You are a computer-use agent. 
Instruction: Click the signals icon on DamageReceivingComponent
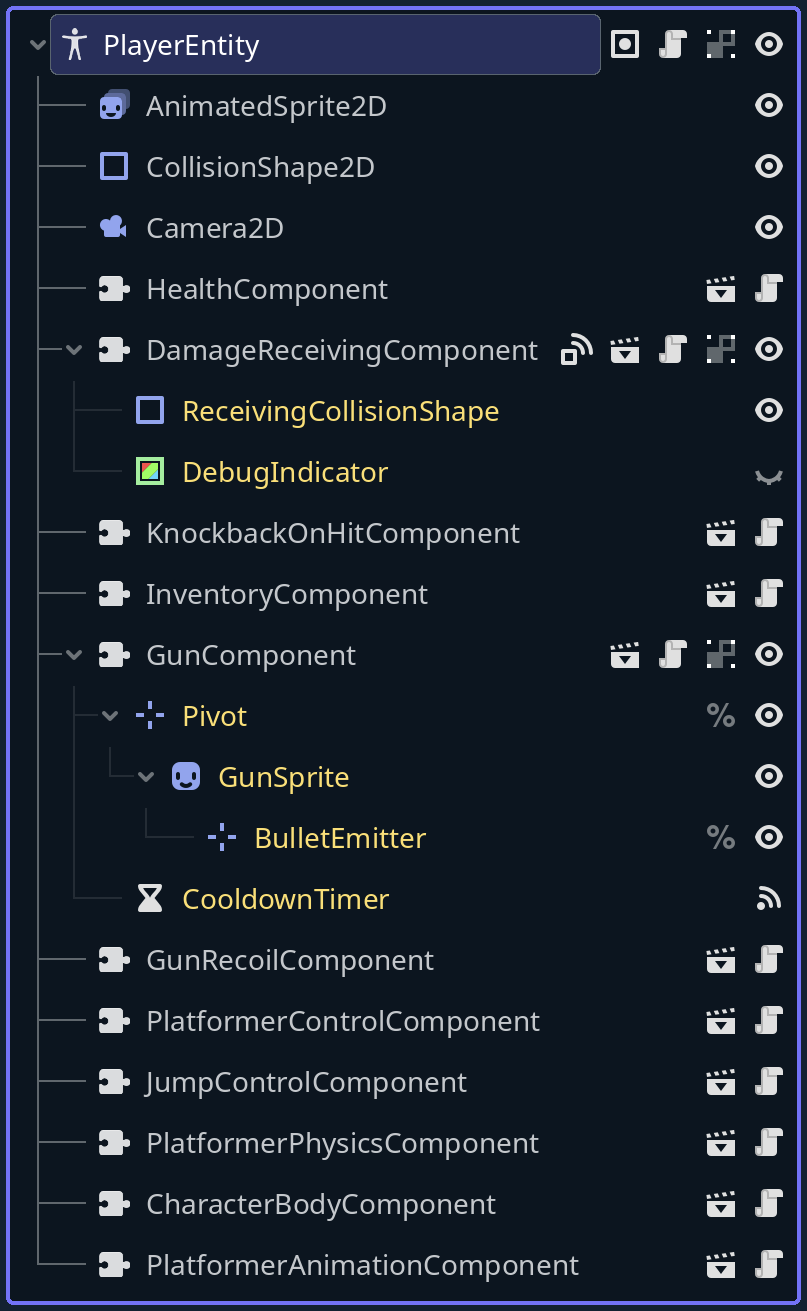[576, 349]
